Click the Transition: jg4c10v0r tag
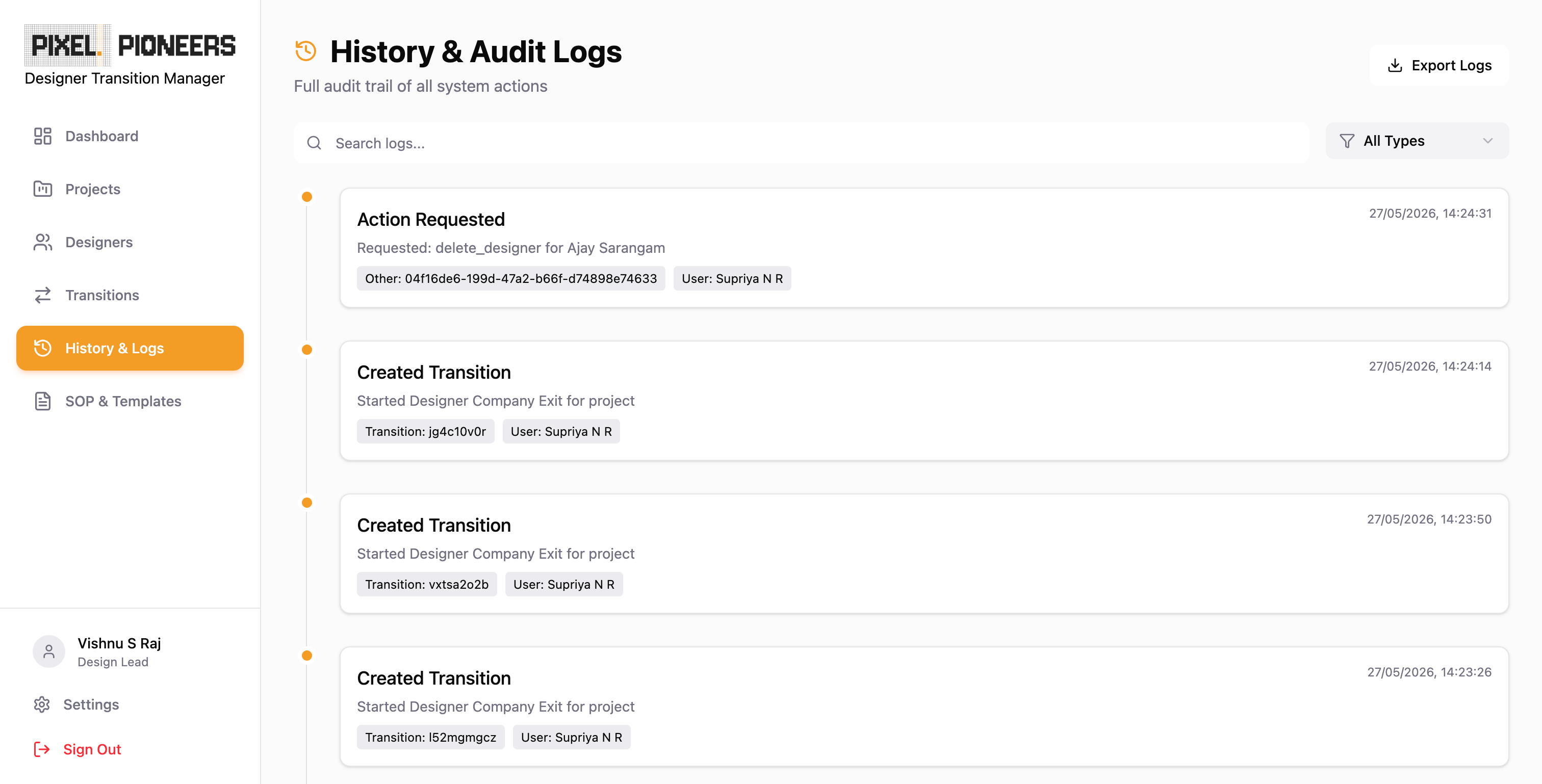 (426, 431)
